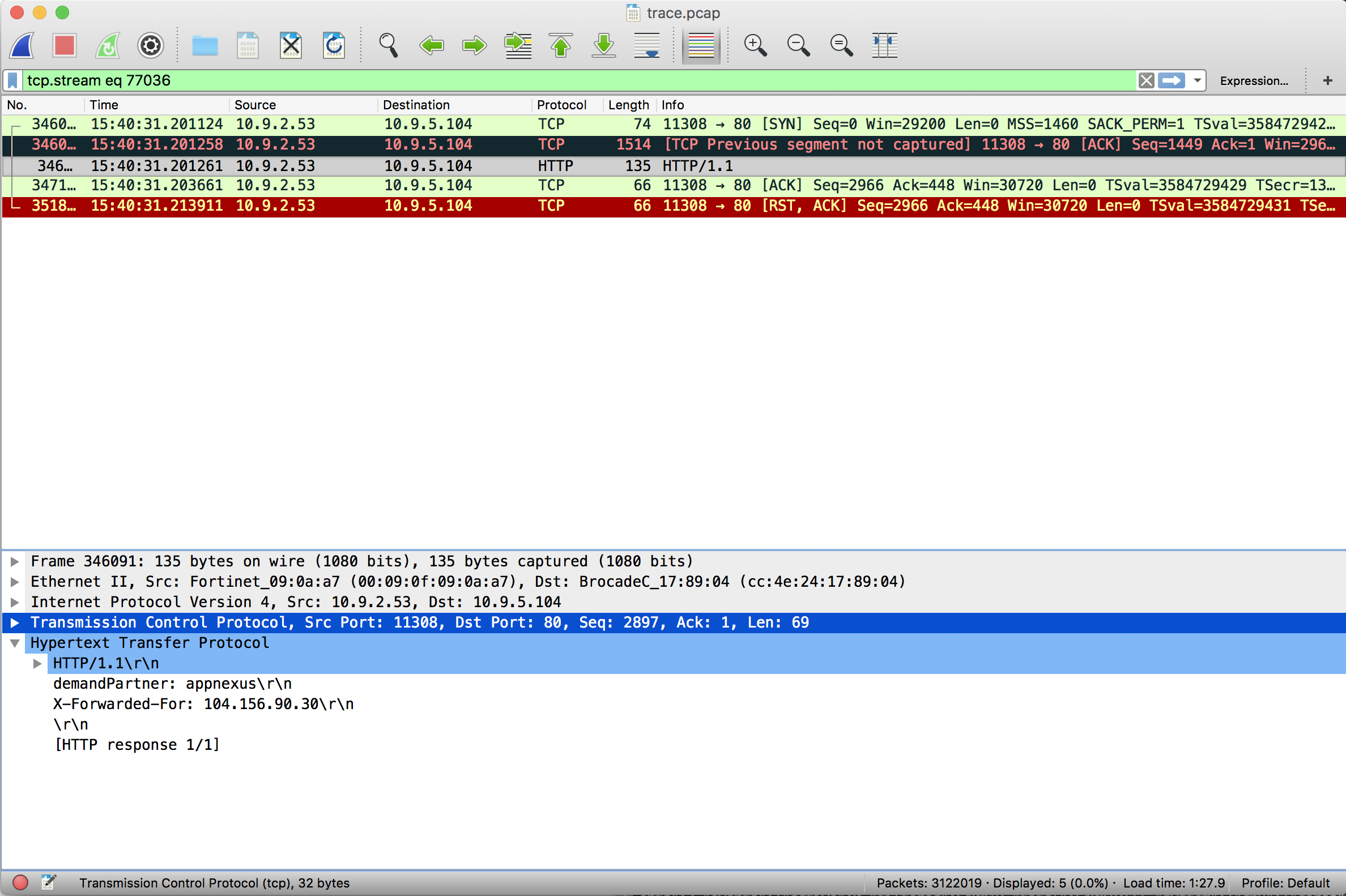
Task: Click the Info column header
Action: tap(672, 105)
